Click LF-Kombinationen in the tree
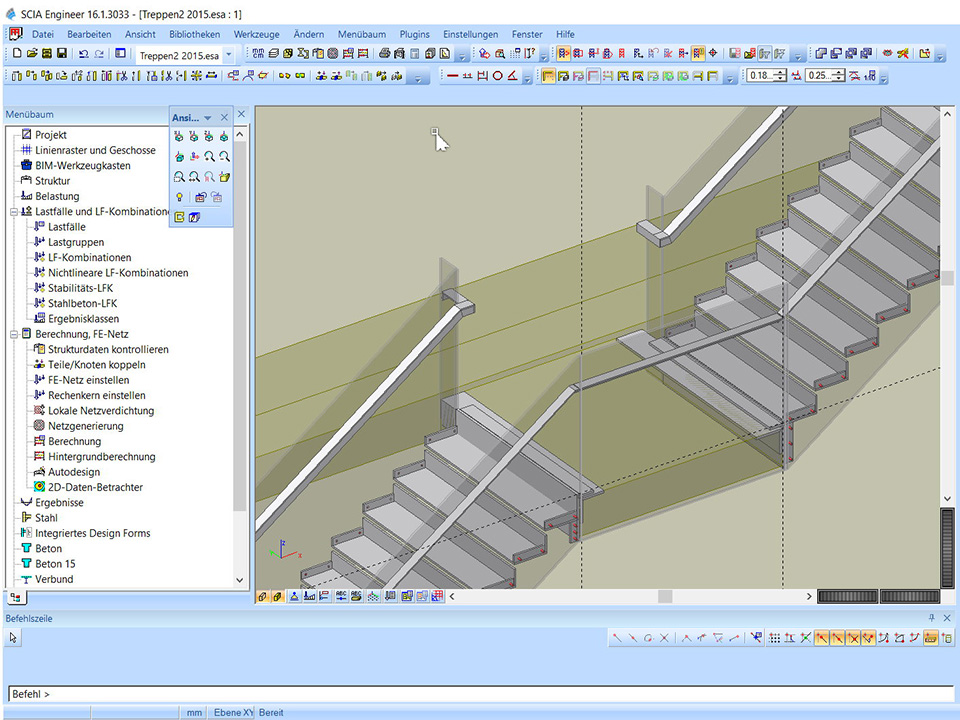Viewport: 960px width, 720px height. [x=89, y=258]
